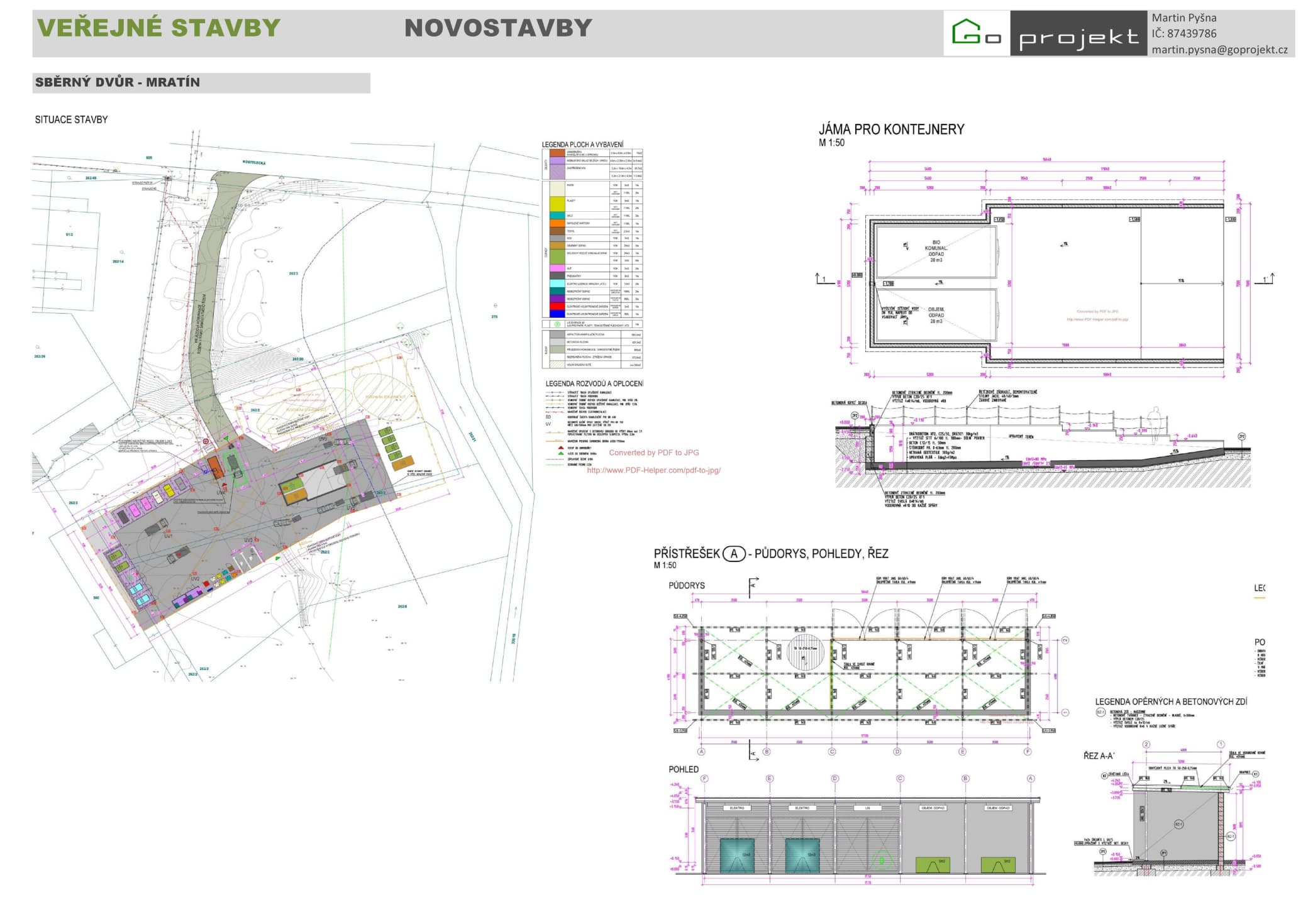
Task: Click the red triangle entry marker in legend
Action: pos(561,448)
